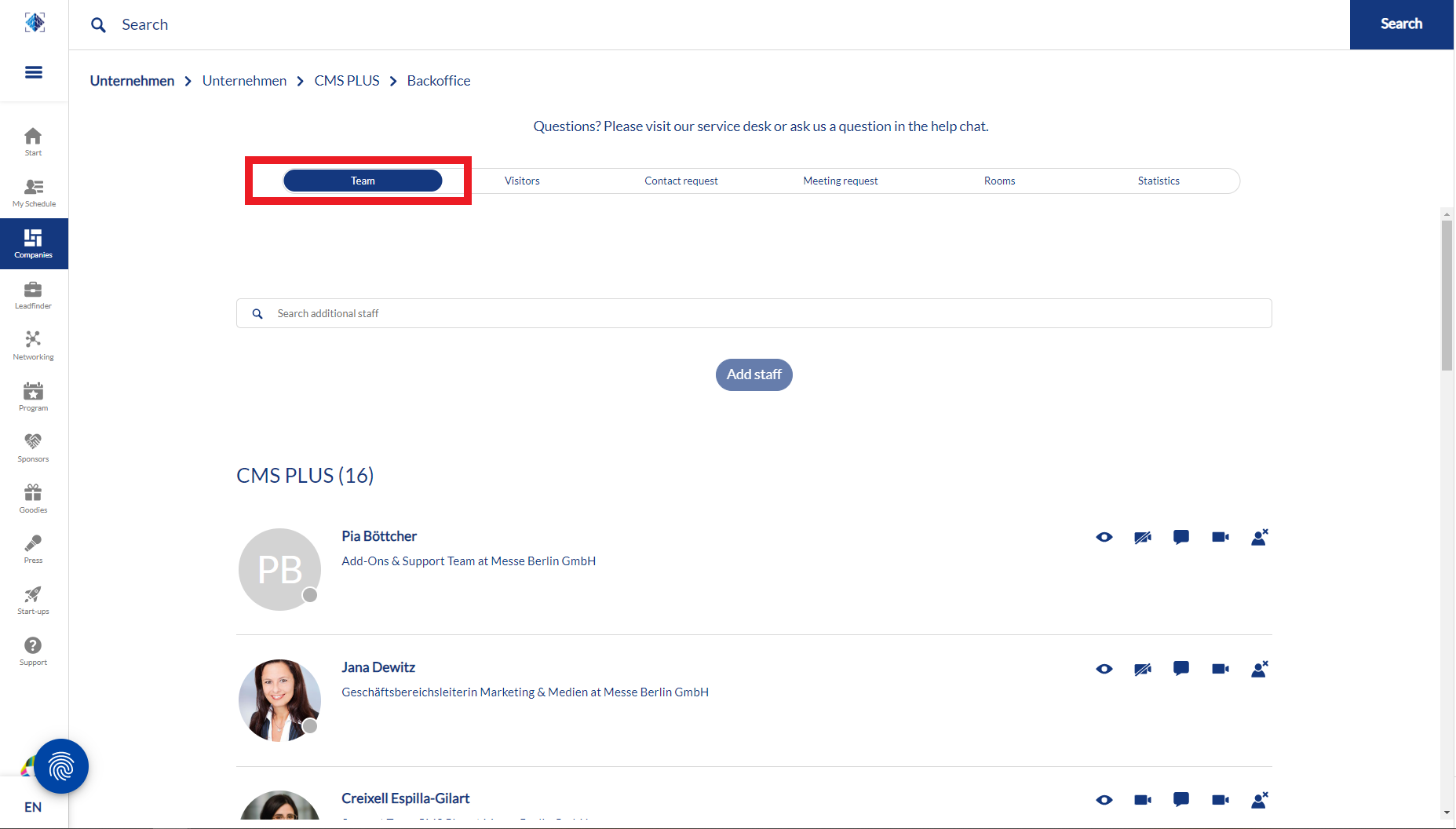Toggle Creixell's camera icon beside the eye icon
The width and height of the screenshot is (1456, 829).
(x=1143, y=800)
